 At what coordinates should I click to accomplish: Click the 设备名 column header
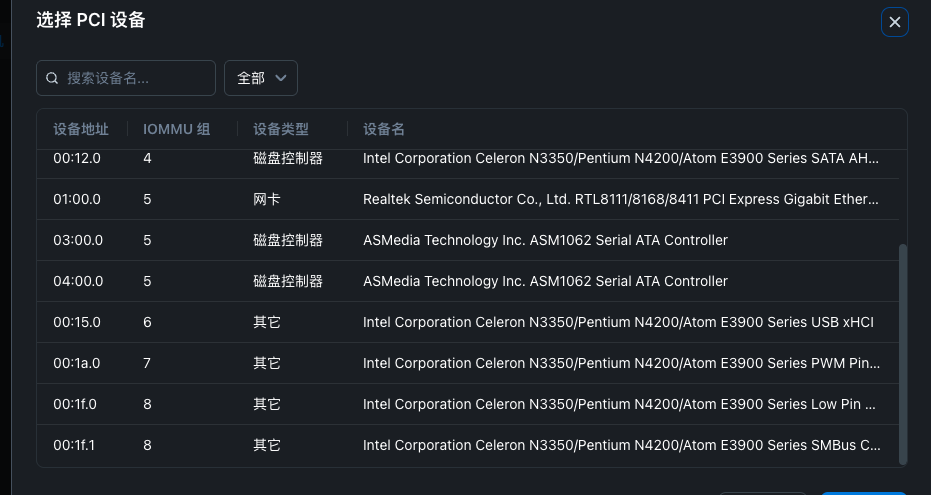point(384,129)
